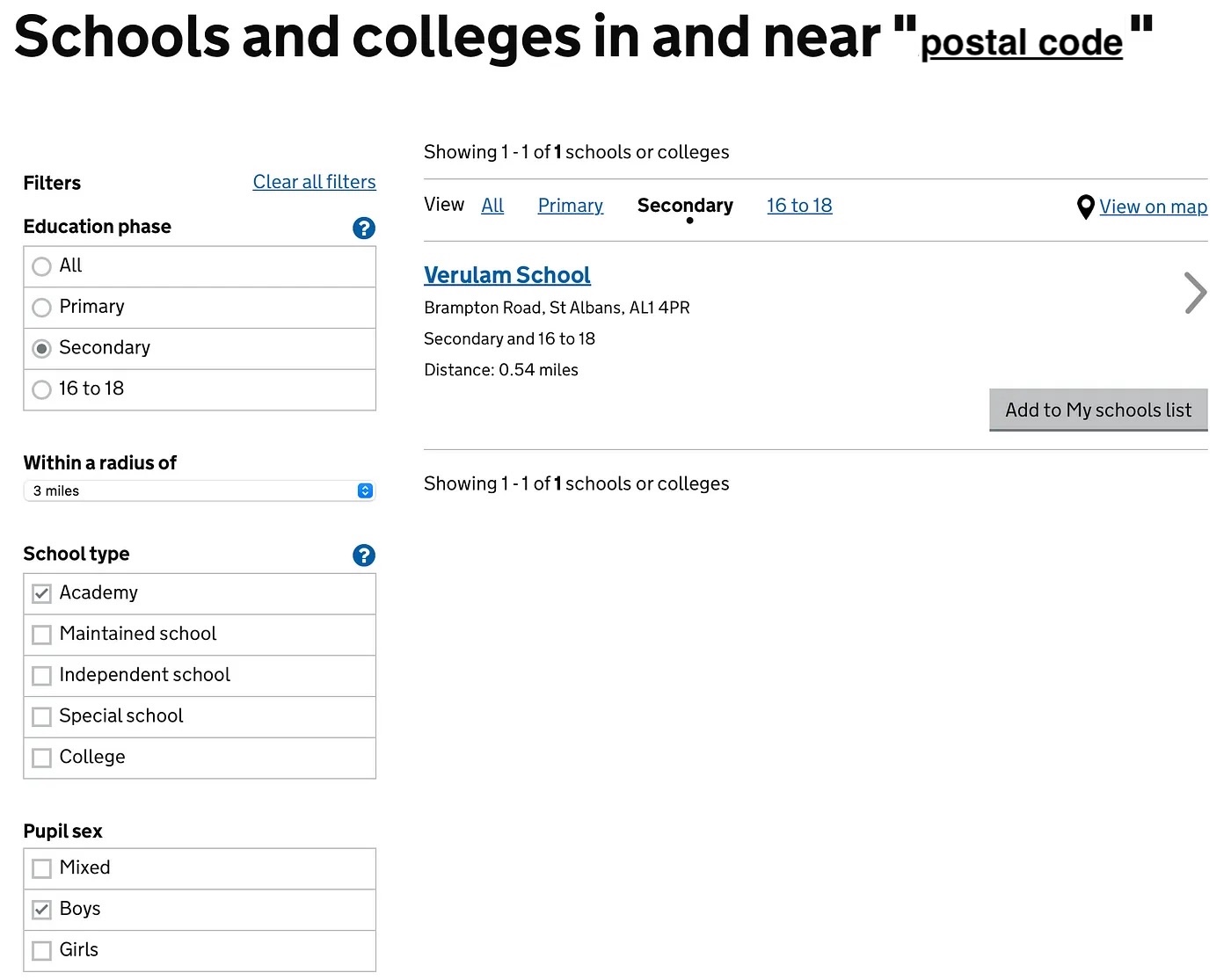This screenshot has height=980, width=1231.
Task: Select the 16 to 18 radio button
Action: (x=41, y=389)
